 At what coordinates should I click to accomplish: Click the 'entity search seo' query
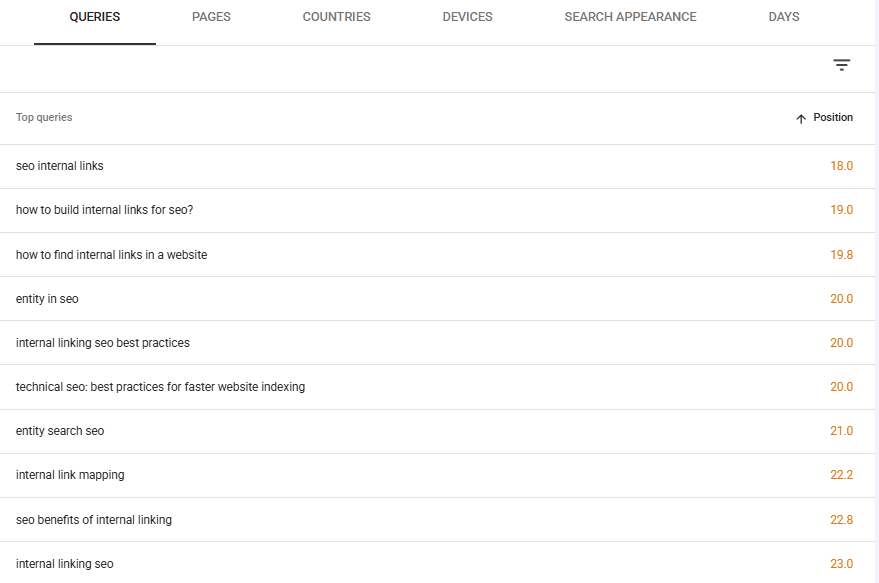pyautogui.click(x=60, y=431)
